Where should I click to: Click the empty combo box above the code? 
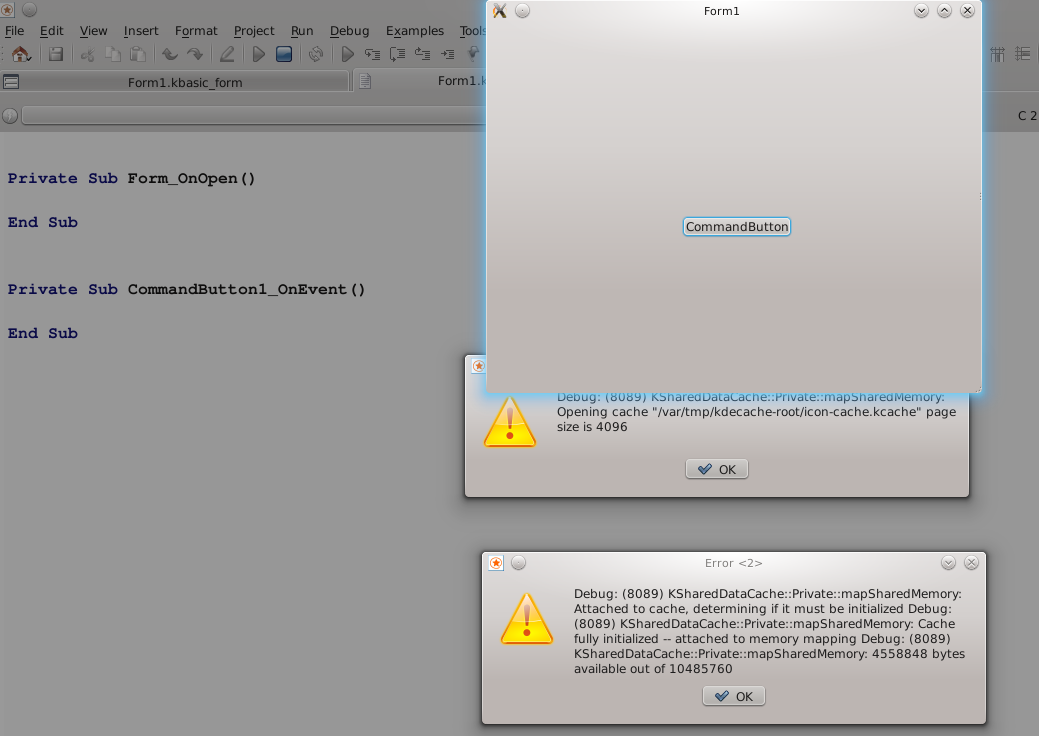[250, 116]
